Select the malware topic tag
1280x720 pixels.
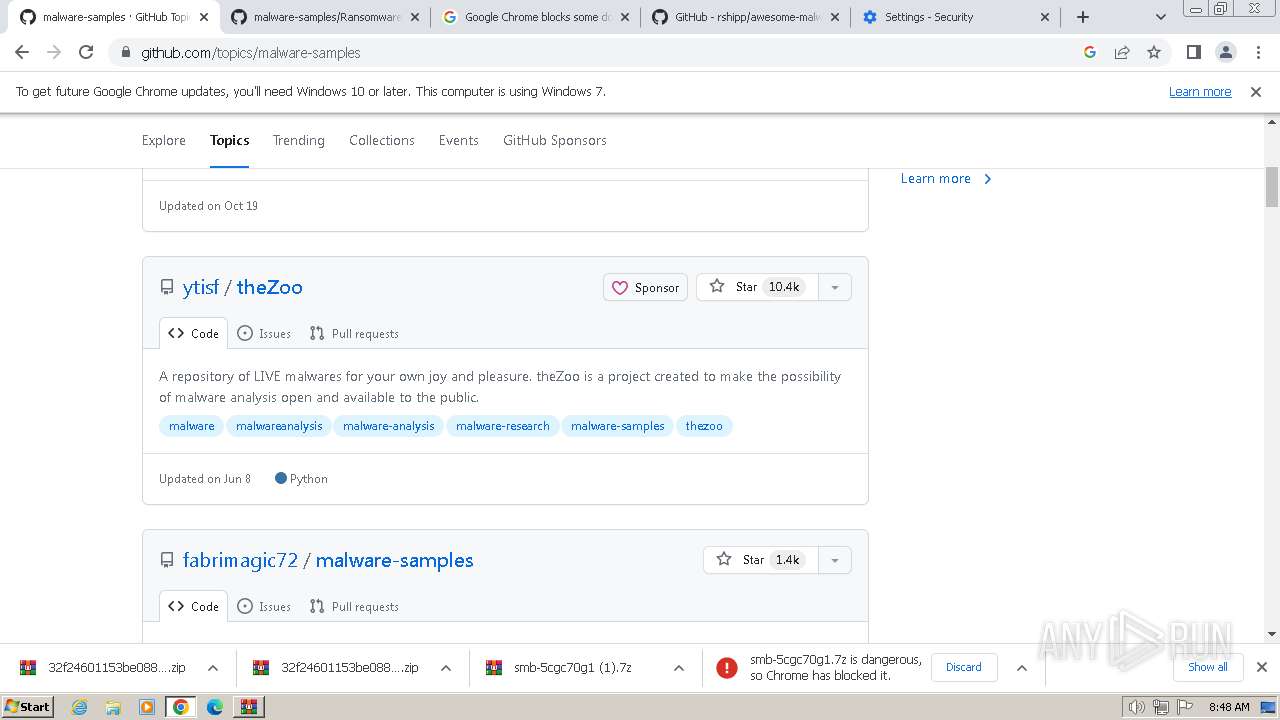192,426
